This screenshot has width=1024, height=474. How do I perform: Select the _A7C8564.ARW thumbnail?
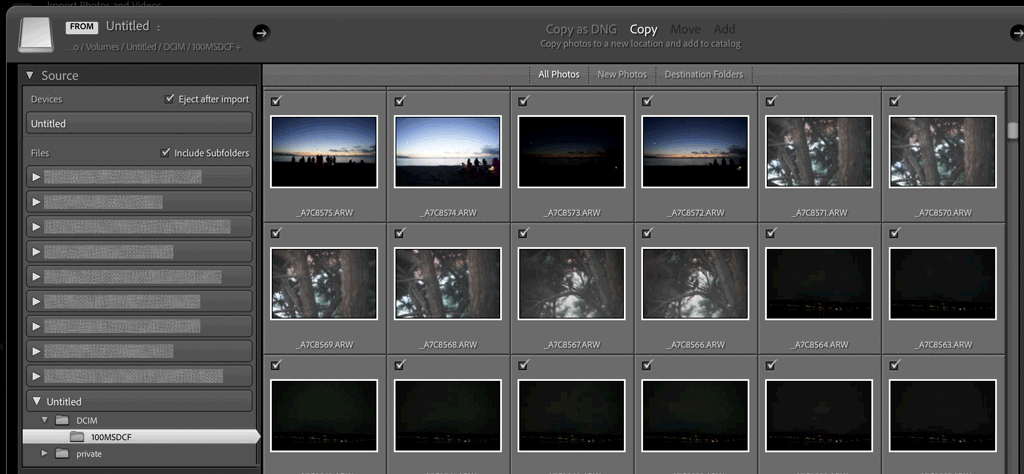(819, 283)
